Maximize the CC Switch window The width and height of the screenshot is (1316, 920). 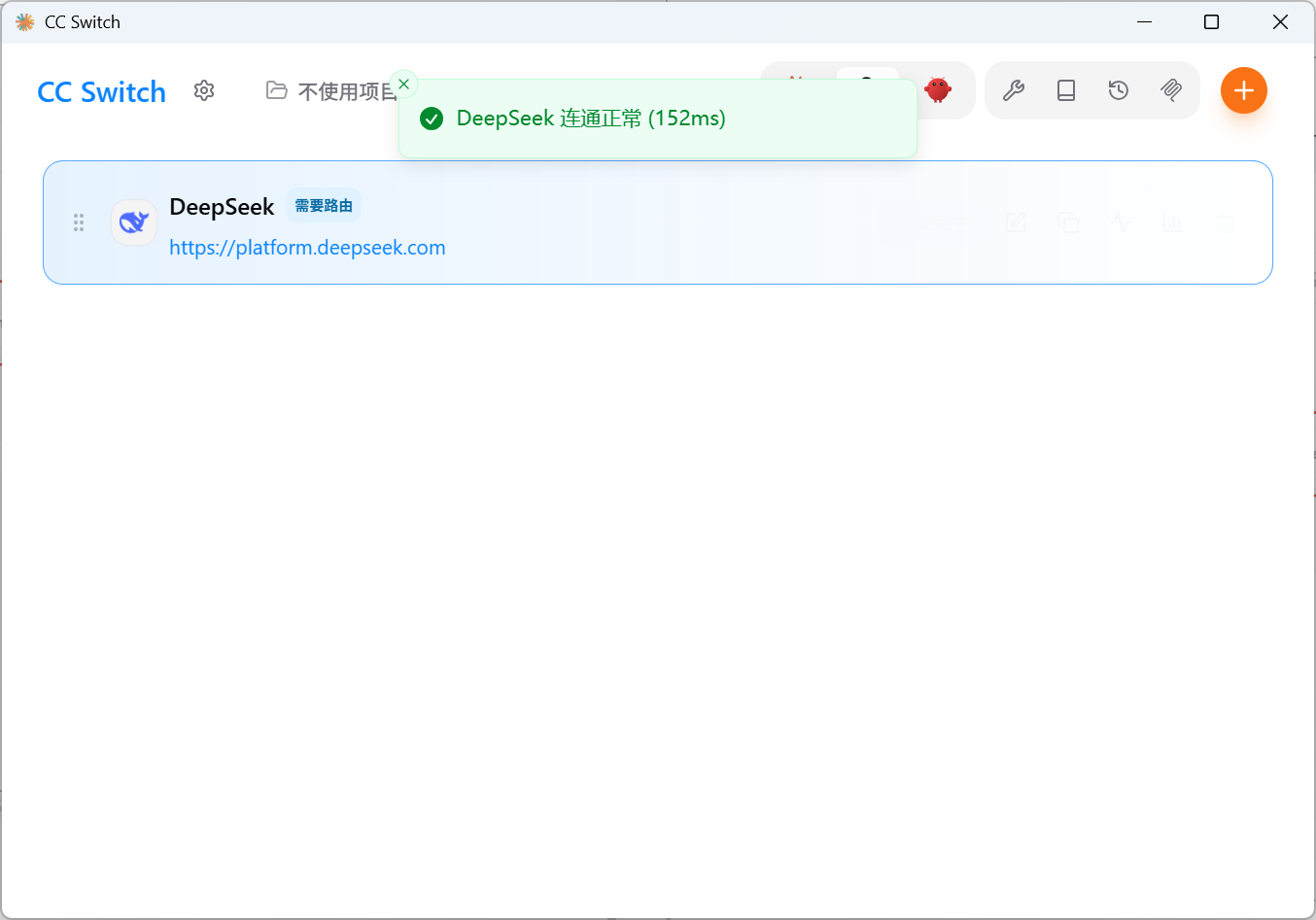(x=1211, y=21)
